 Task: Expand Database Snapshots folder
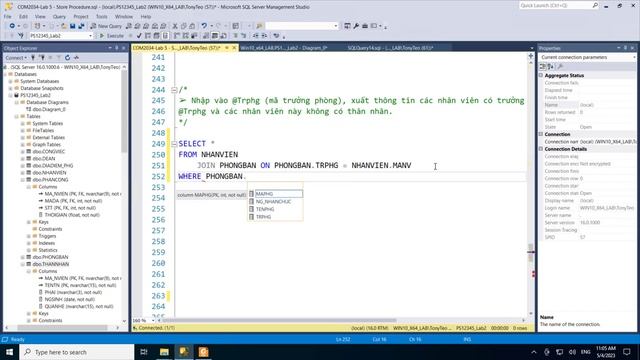[x=11, y=88]
